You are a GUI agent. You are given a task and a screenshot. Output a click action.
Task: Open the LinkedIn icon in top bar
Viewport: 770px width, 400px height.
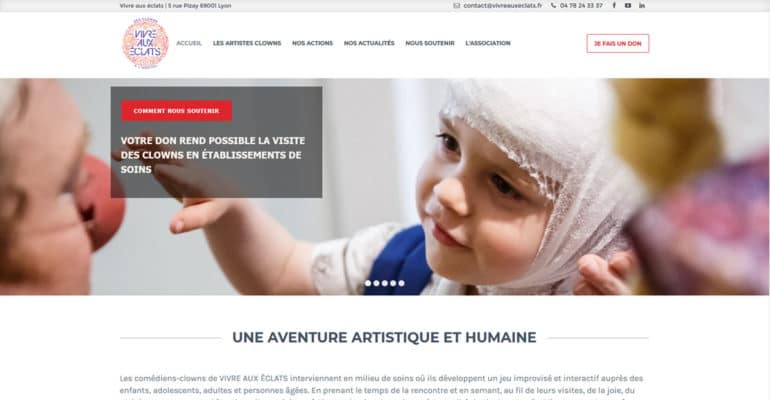642,5
